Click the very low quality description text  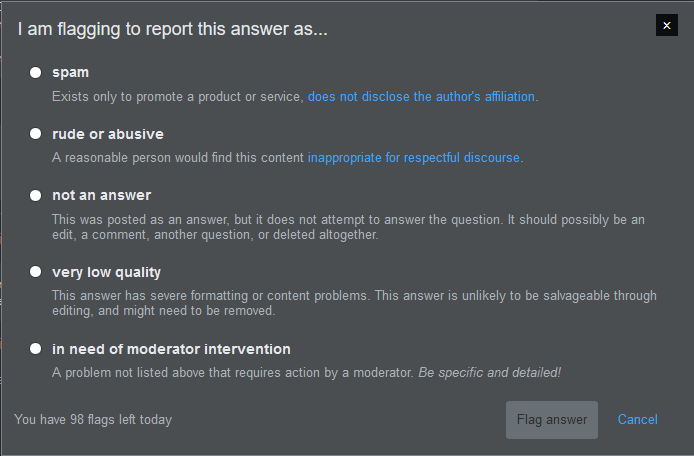point(354,303)
